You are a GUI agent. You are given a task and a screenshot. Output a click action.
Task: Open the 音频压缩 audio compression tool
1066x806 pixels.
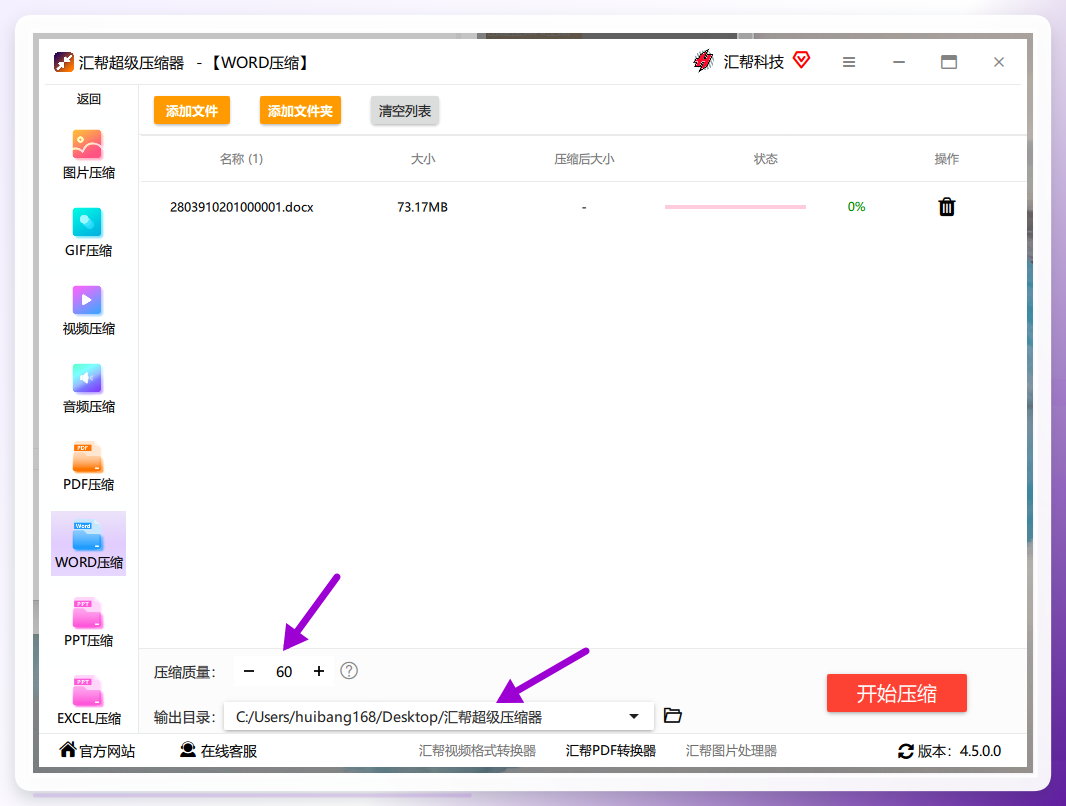pos(88,389)
